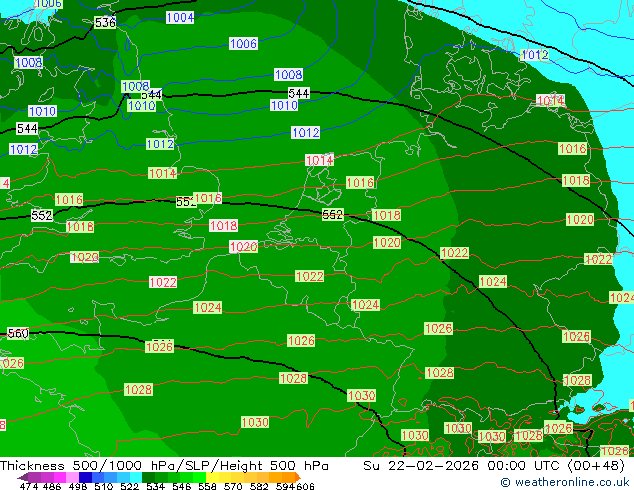
Task: Click the blue 1004 isobar label
Action: point(180,17)
